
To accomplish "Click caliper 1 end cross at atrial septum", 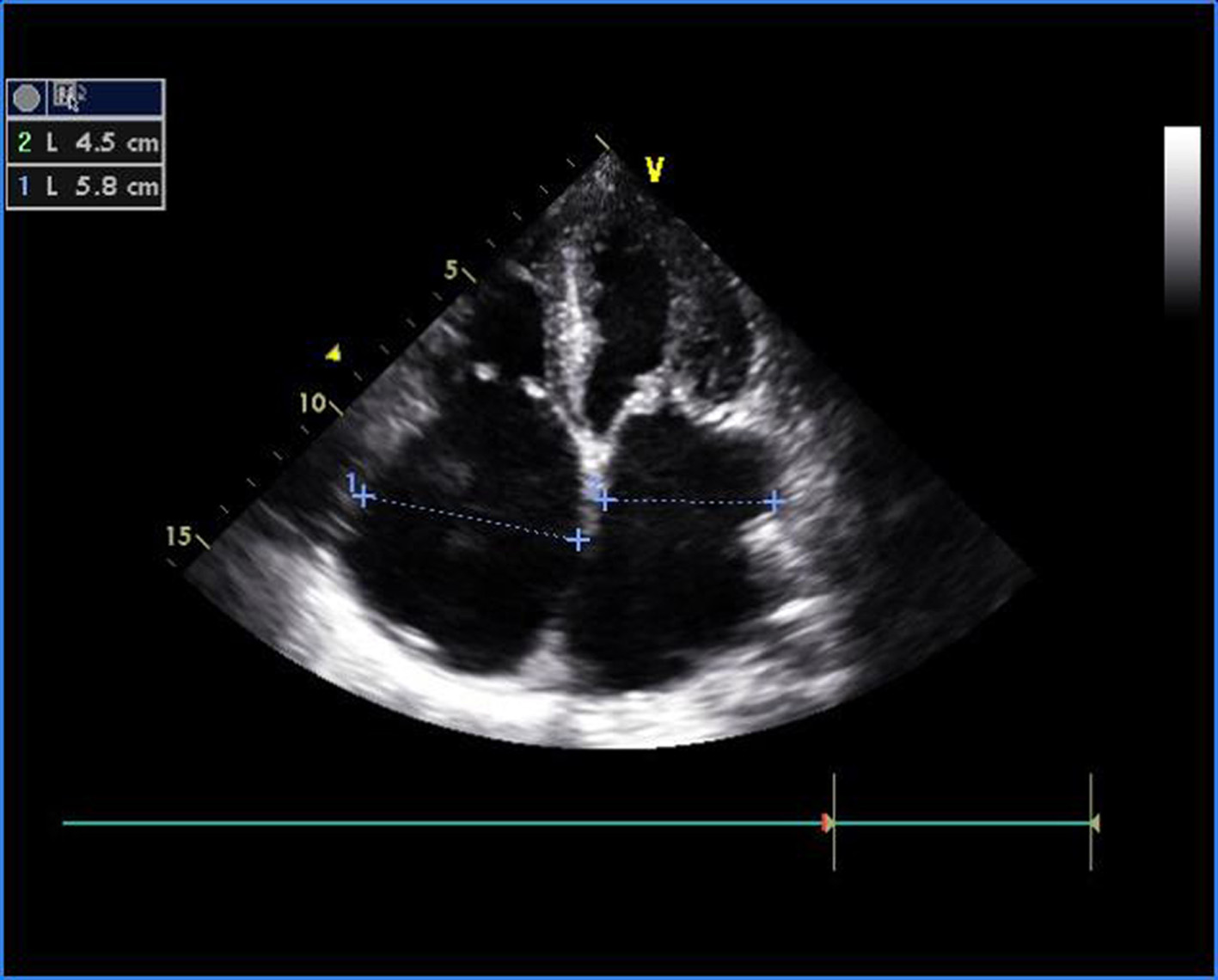I will pyautogui.click(x=579, y=540).
